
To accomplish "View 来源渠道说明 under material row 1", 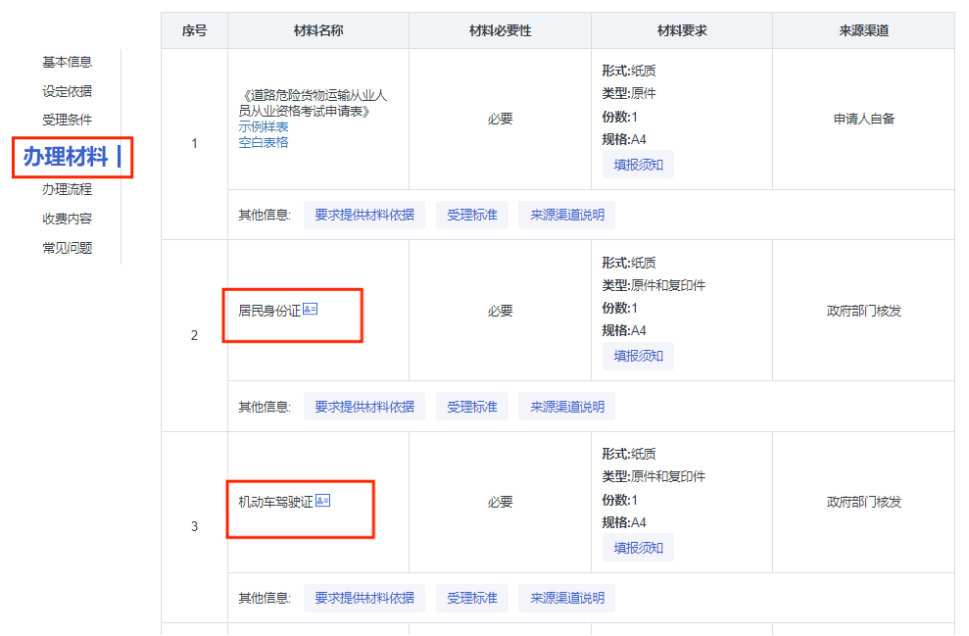I will [x=567, y=215].
